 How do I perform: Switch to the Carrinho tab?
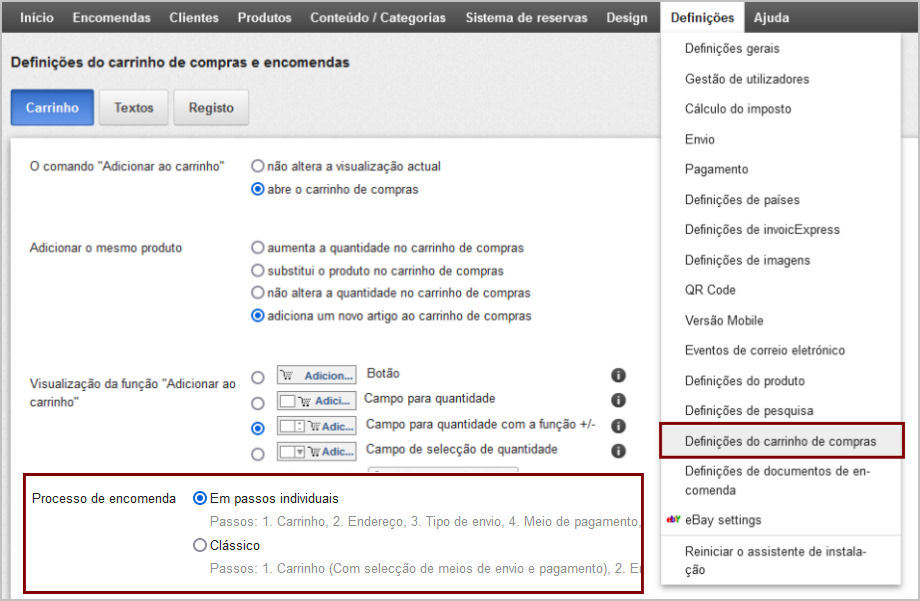pyautogui.click(x=52, y=107)
